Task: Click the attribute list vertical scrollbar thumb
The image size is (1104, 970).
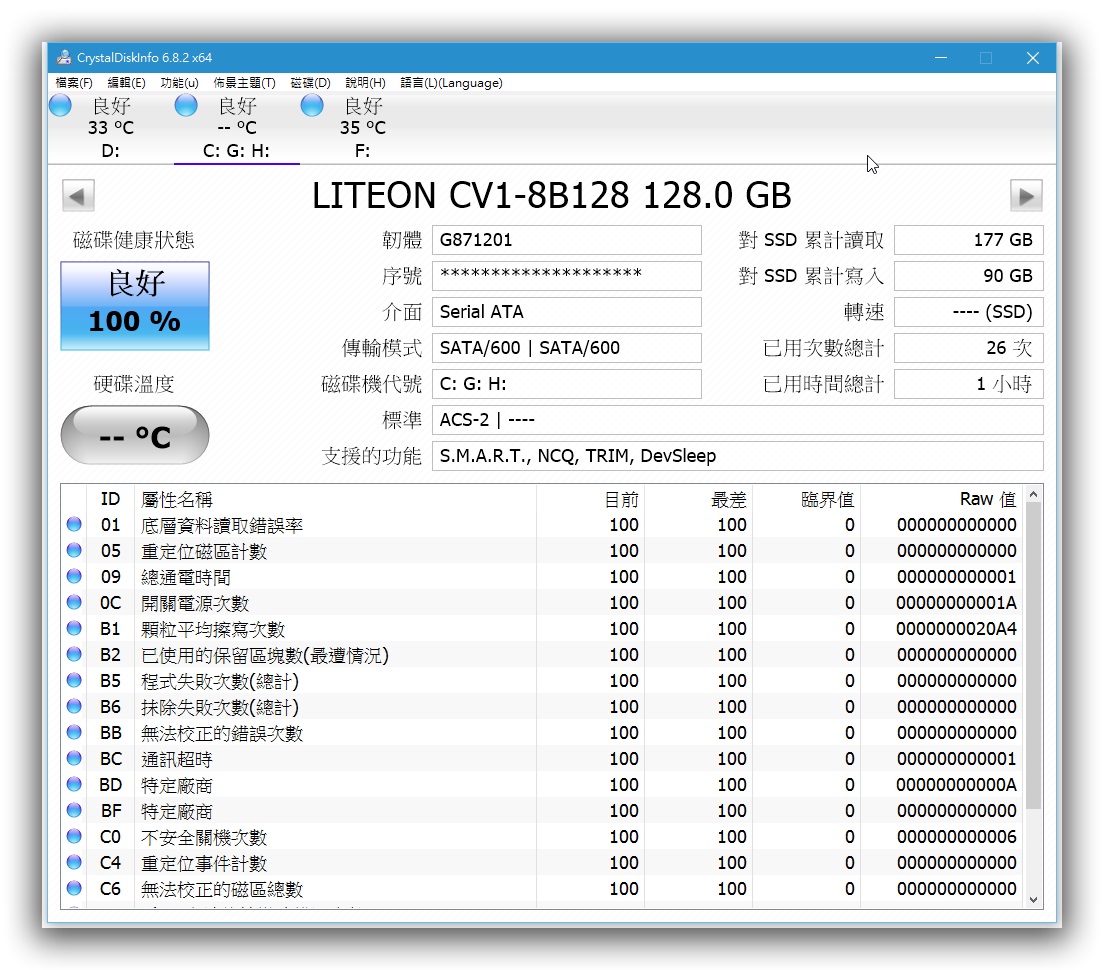Action: coord(1034,656)
